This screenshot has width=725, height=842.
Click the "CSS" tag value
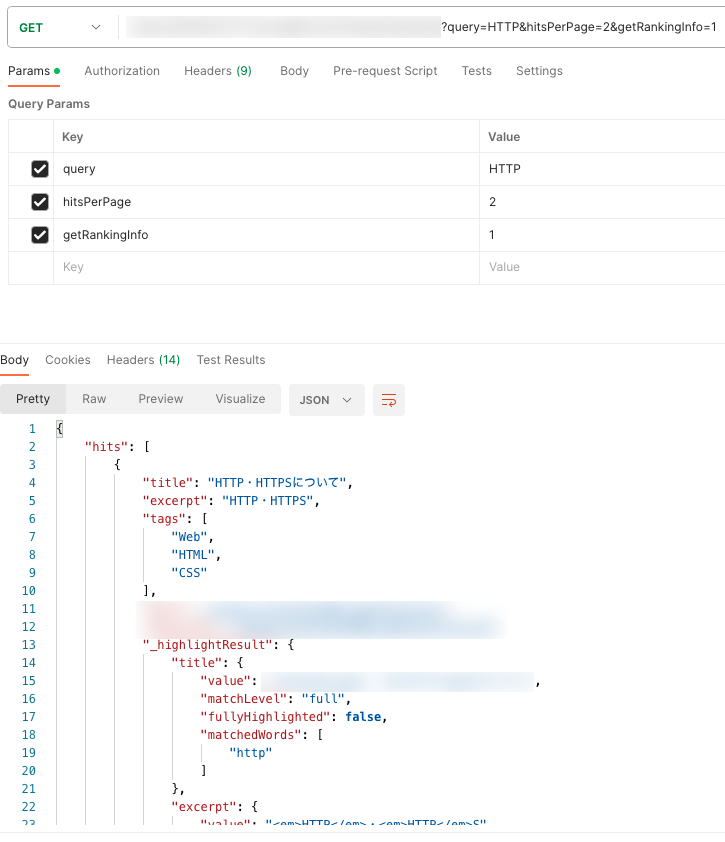click(189, 573)
